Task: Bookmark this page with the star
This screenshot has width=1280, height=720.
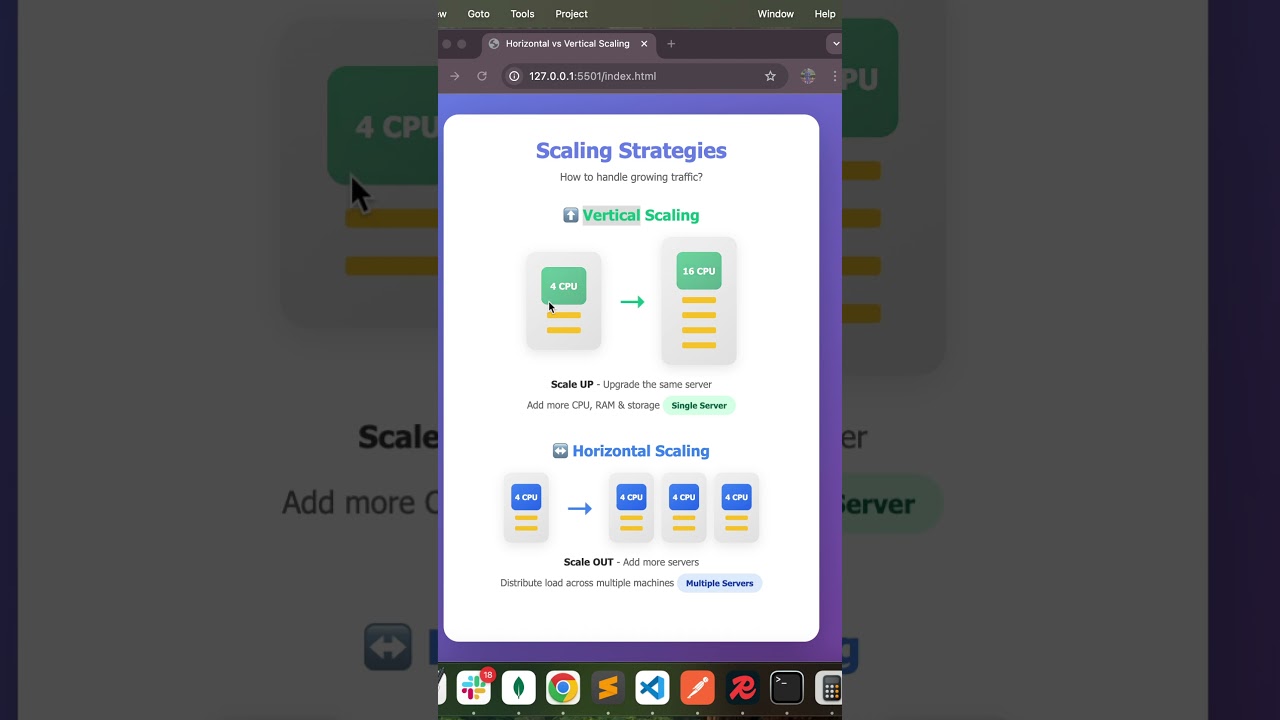Action: pos(770,76)
